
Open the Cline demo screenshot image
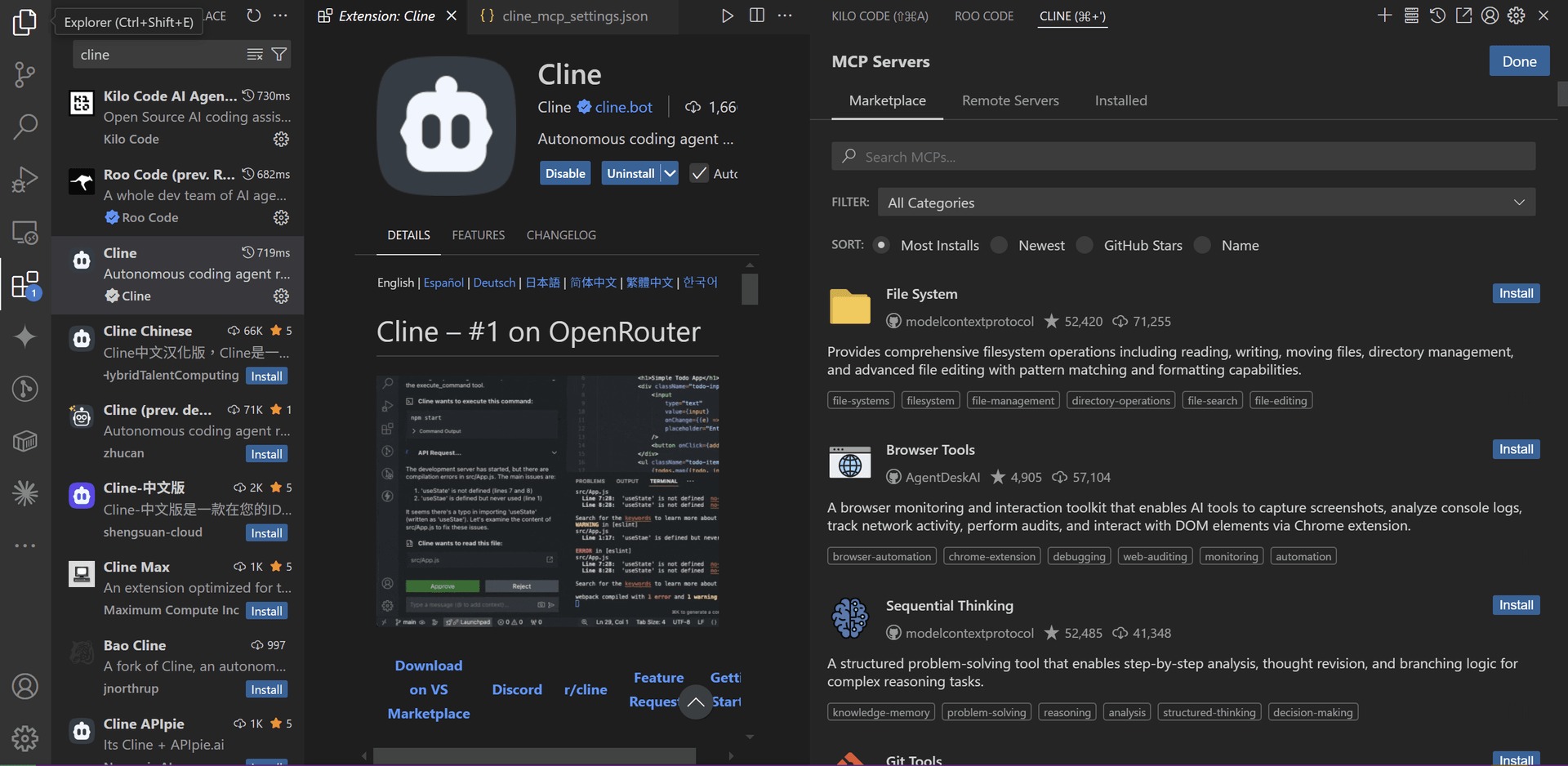pyautogui.click(x=547, y=501)
